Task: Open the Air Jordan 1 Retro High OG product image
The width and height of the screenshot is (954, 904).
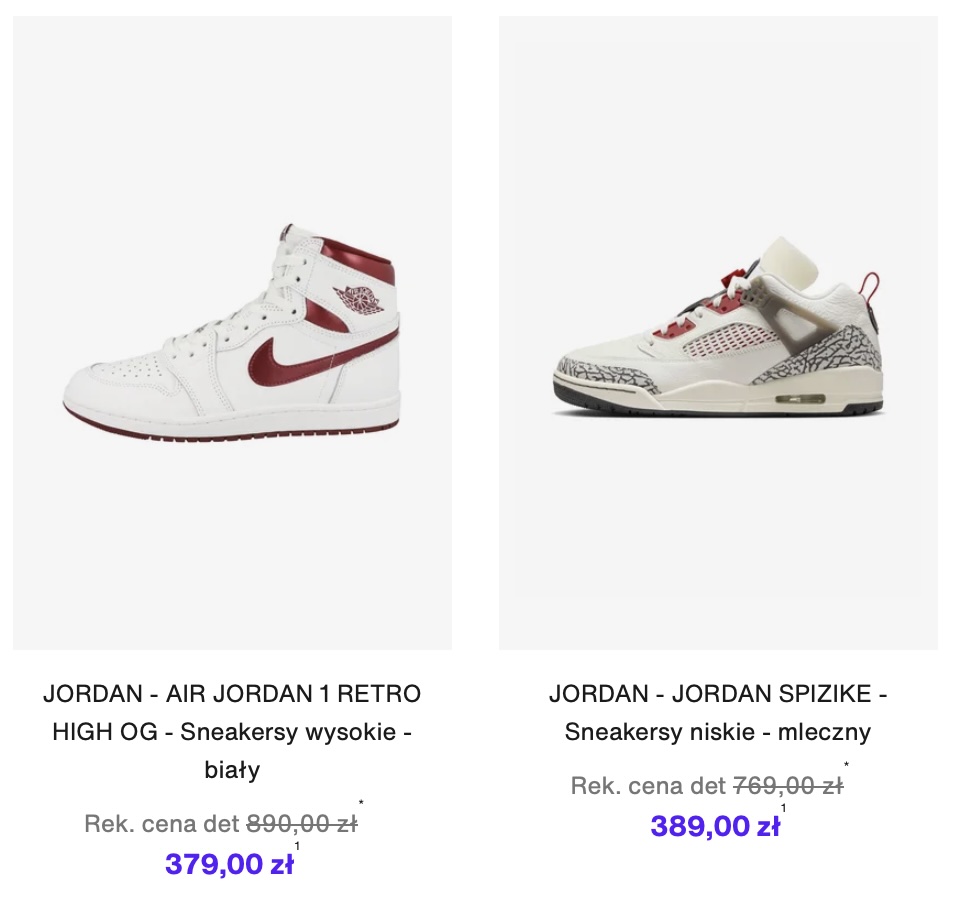Action: (232, 340)
